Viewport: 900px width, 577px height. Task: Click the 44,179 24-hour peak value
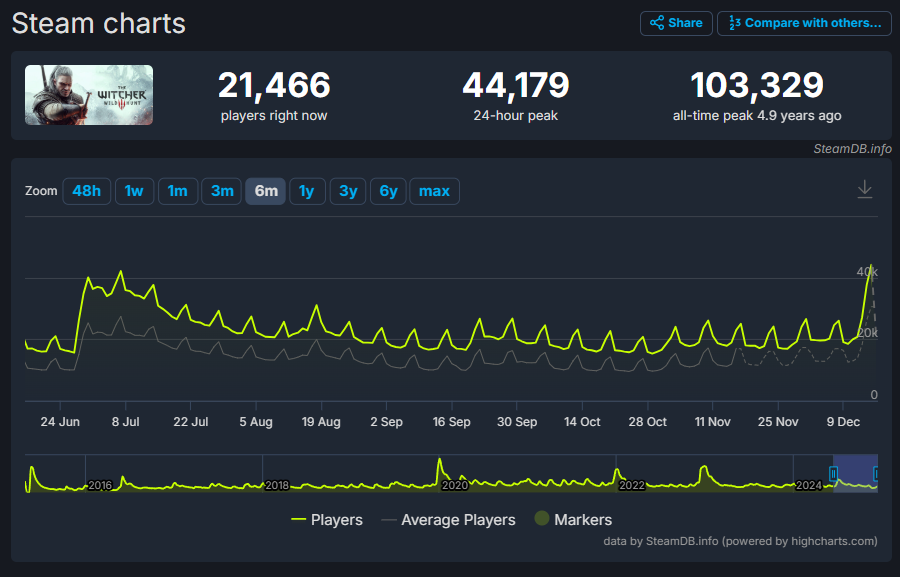[x=515, y=85]
